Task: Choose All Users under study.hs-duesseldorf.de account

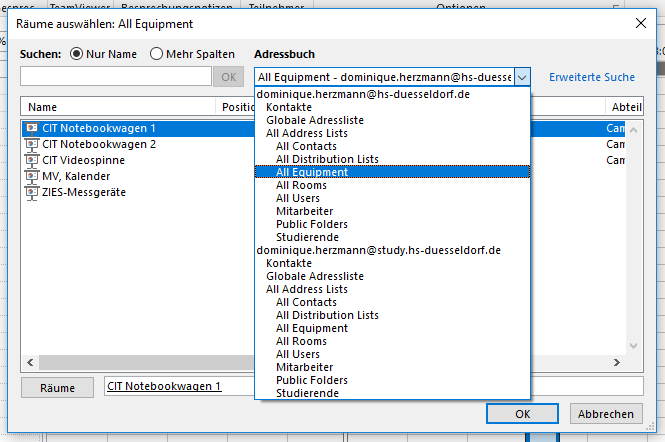Action: coord(298,354)
